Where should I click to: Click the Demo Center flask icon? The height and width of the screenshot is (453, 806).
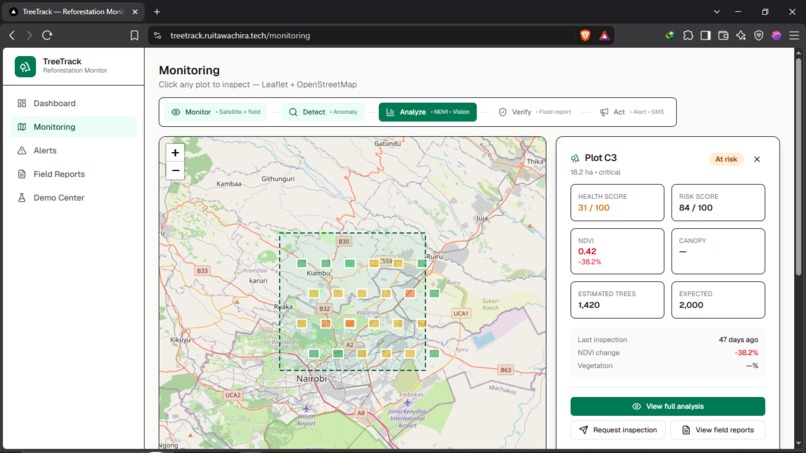pos(22,198)
